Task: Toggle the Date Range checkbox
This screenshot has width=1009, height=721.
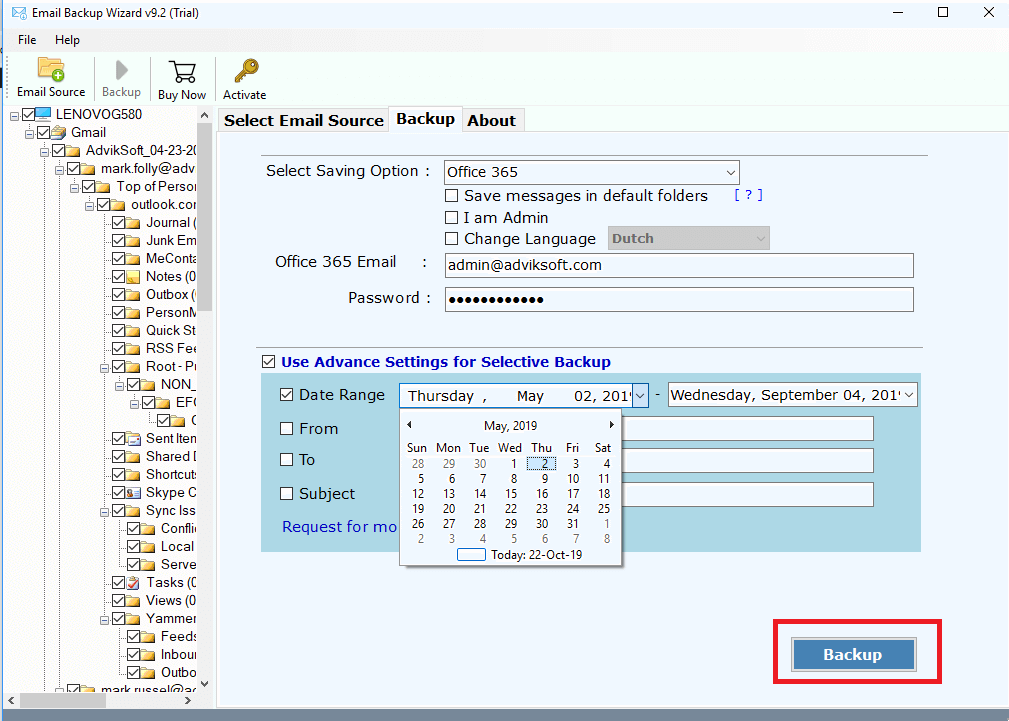Action: (x=287, y=395)
